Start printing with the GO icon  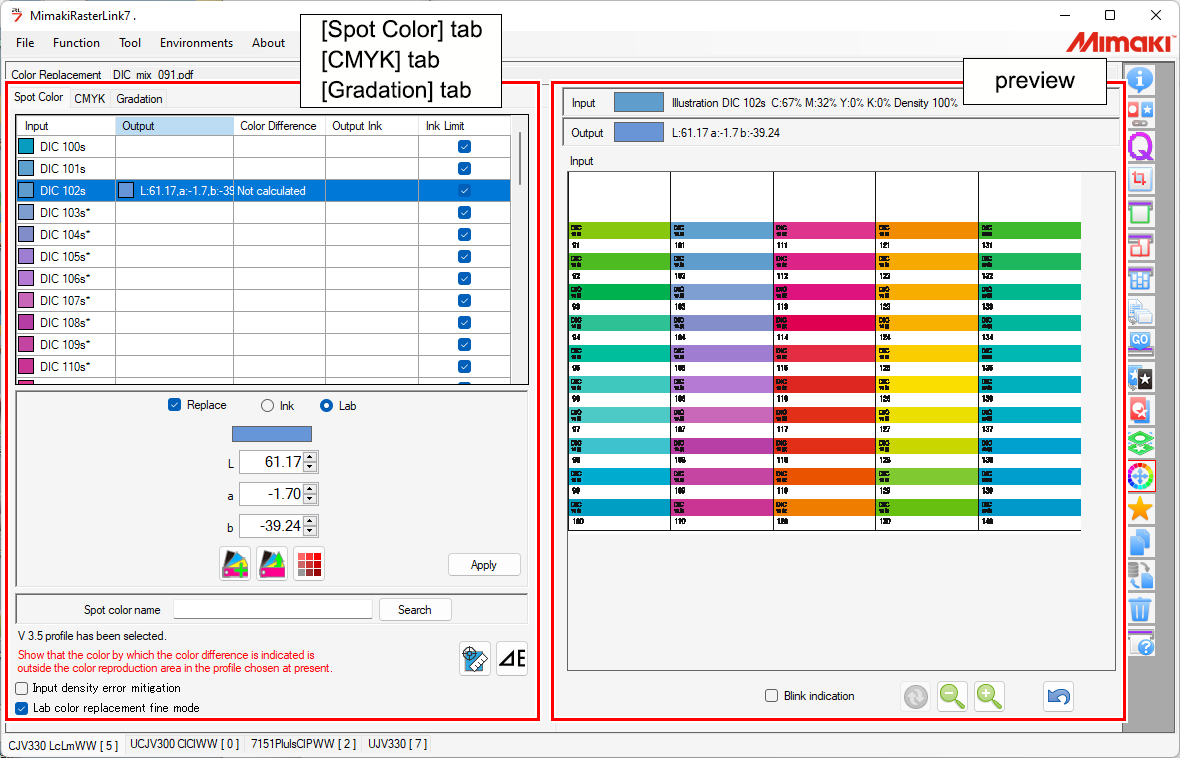(x=1140, y=340)
